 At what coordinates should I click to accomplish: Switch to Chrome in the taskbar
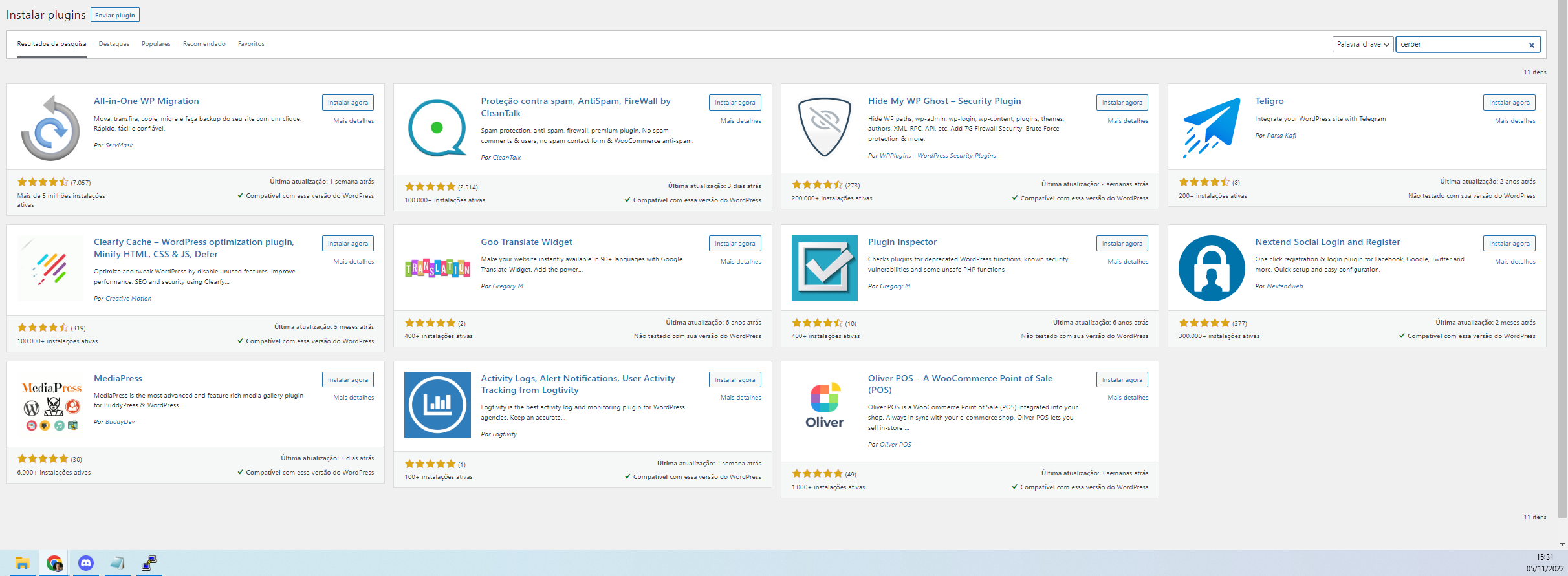click(54, 563)
